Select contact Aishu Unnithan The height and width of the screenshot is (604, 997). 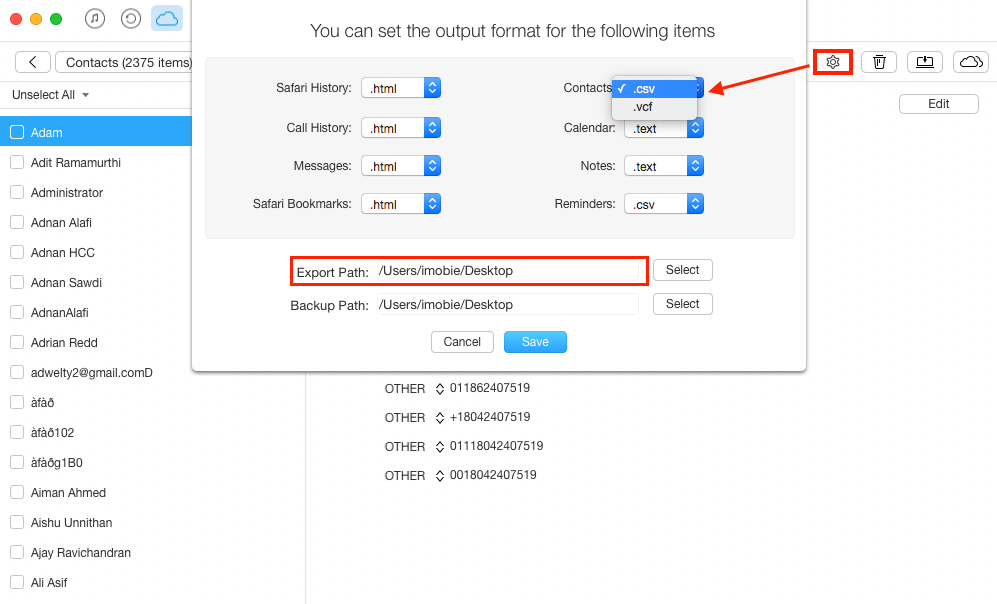(x=71, y=523)
